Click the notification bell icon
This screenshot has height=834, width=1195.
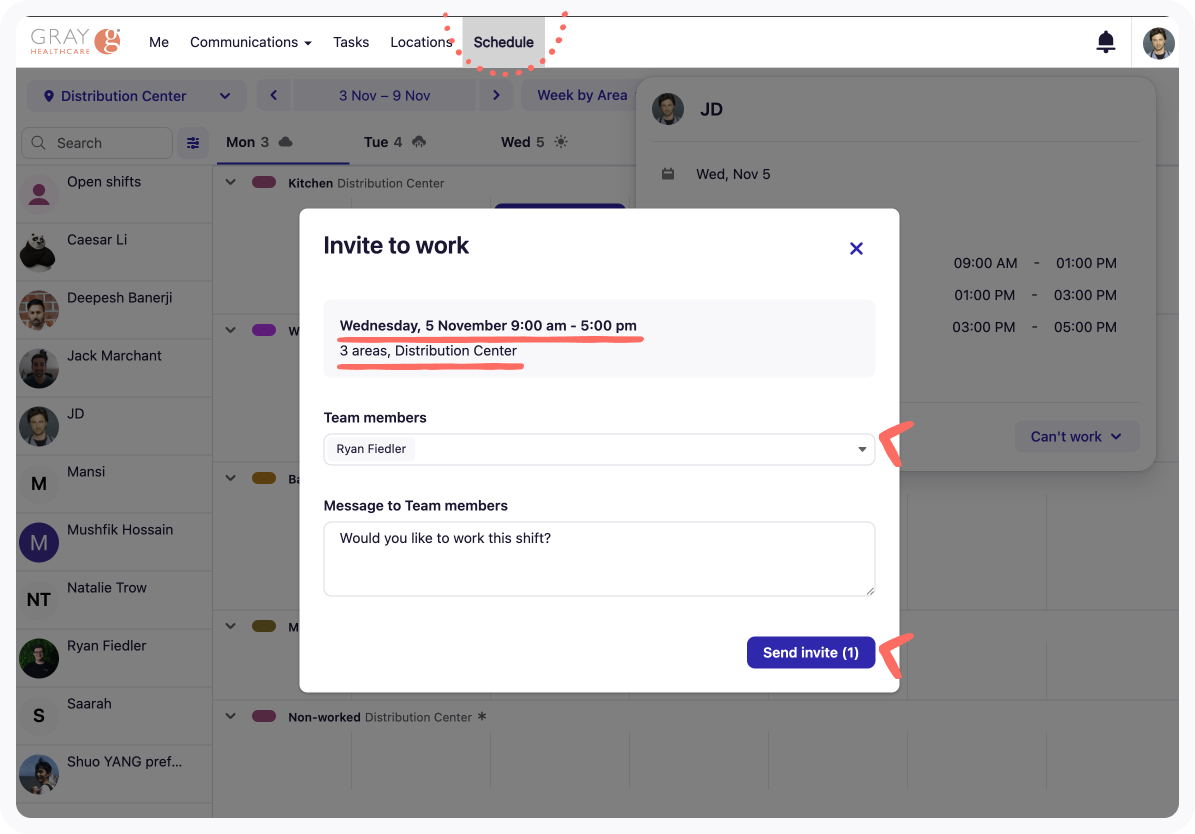[x=1105, y=42]
